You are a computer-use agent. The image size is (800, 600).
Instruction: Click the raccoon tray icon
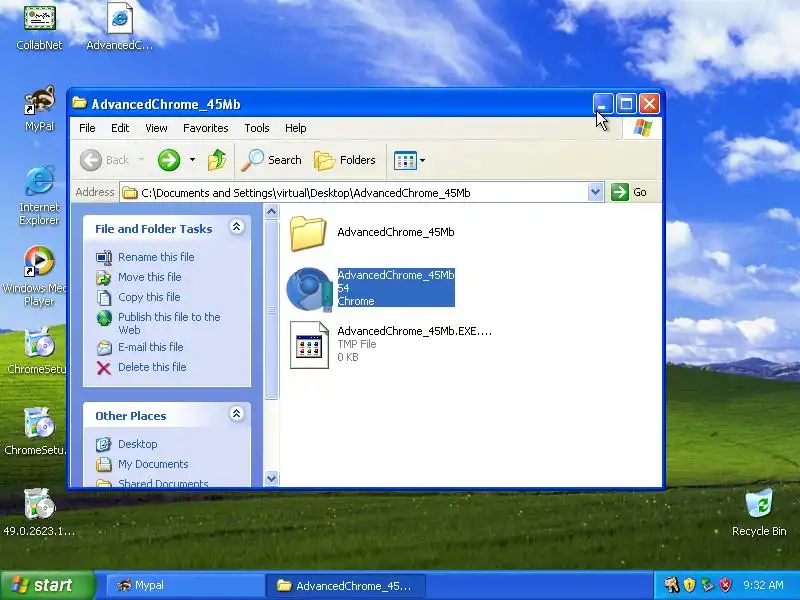(672, 585)
